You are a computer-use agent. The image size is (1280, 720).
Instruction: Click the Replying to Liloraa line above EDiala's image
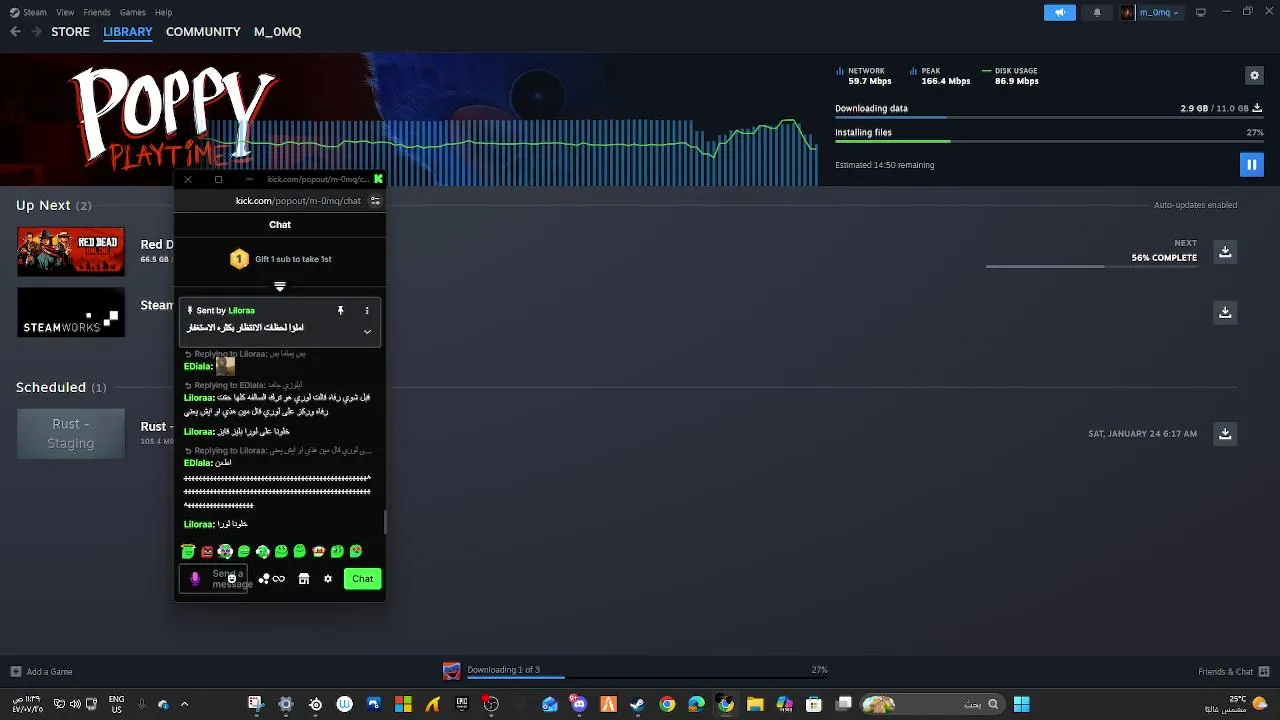click(x=245, y=354)
